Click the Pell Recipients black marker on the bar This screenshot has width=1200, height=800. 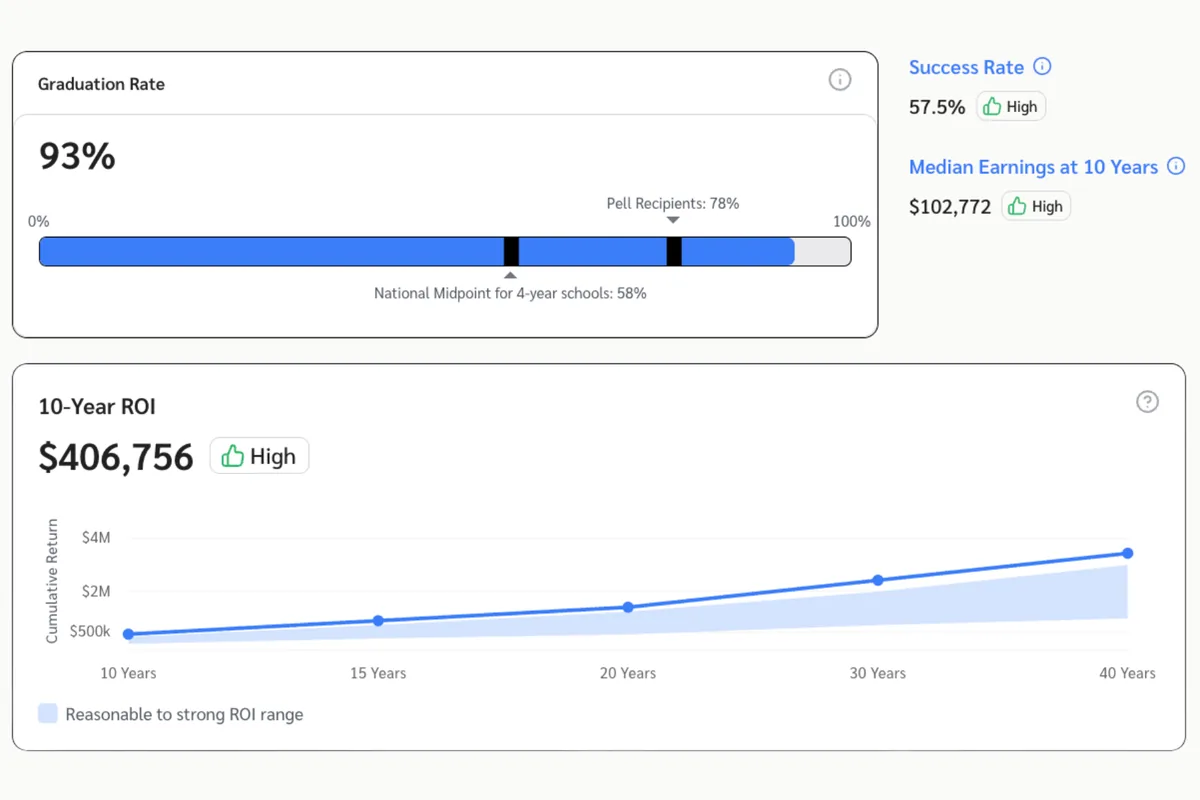pos(674,251)
